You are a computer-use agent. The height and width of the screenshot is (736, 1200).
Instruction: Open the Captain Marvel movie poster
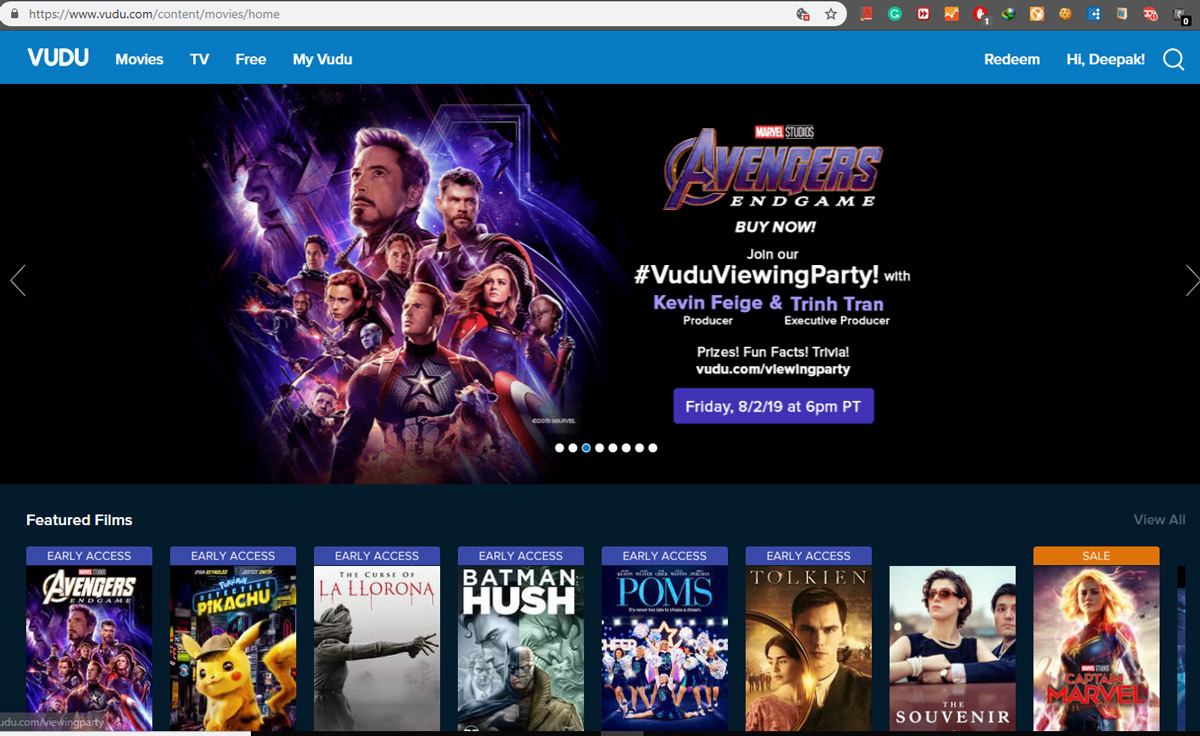click(1096, 648)
